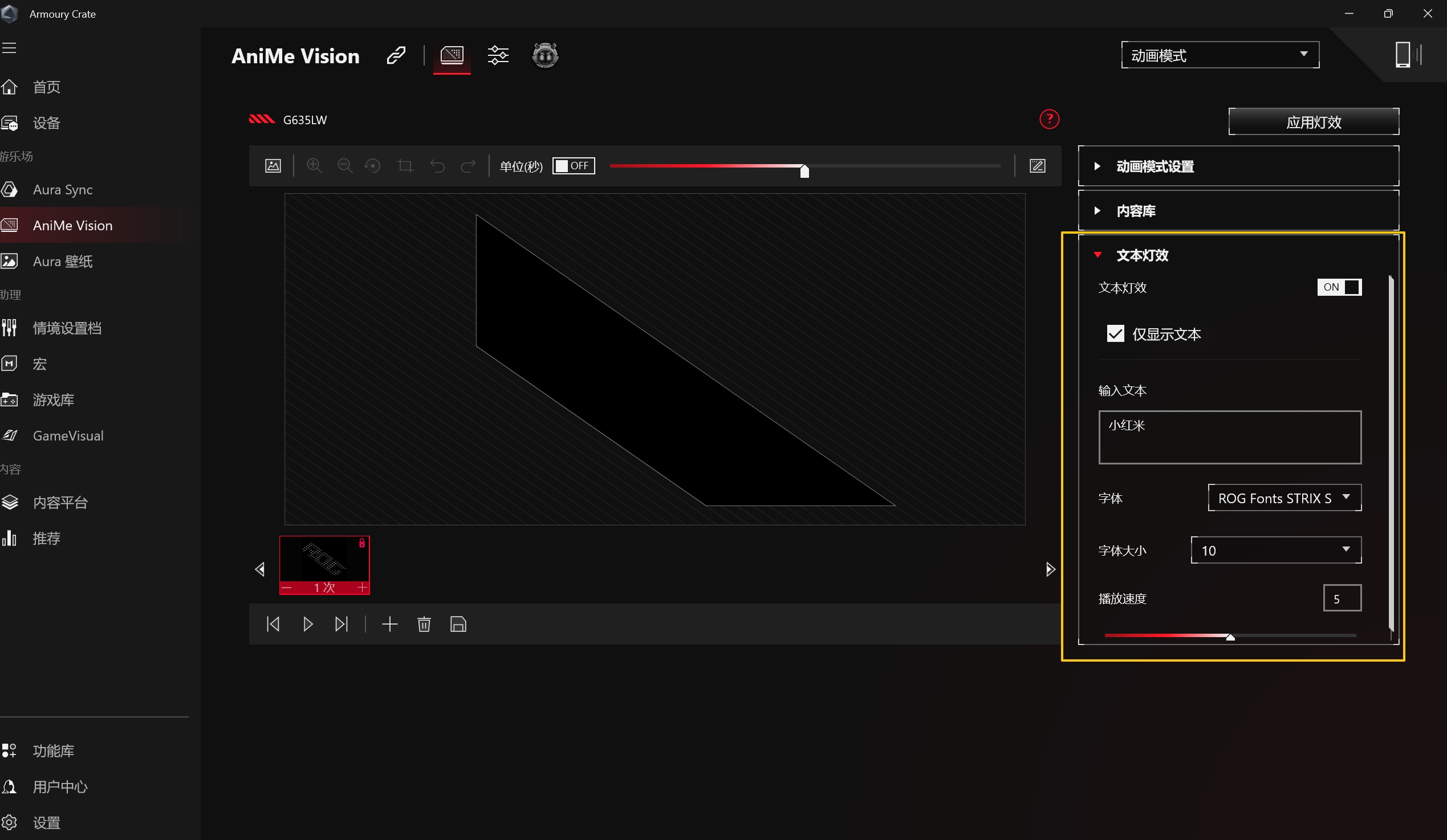This screenshot has width=1447, height=840.
Task: Open 推荐 recommendations
Action: point(46,538)
